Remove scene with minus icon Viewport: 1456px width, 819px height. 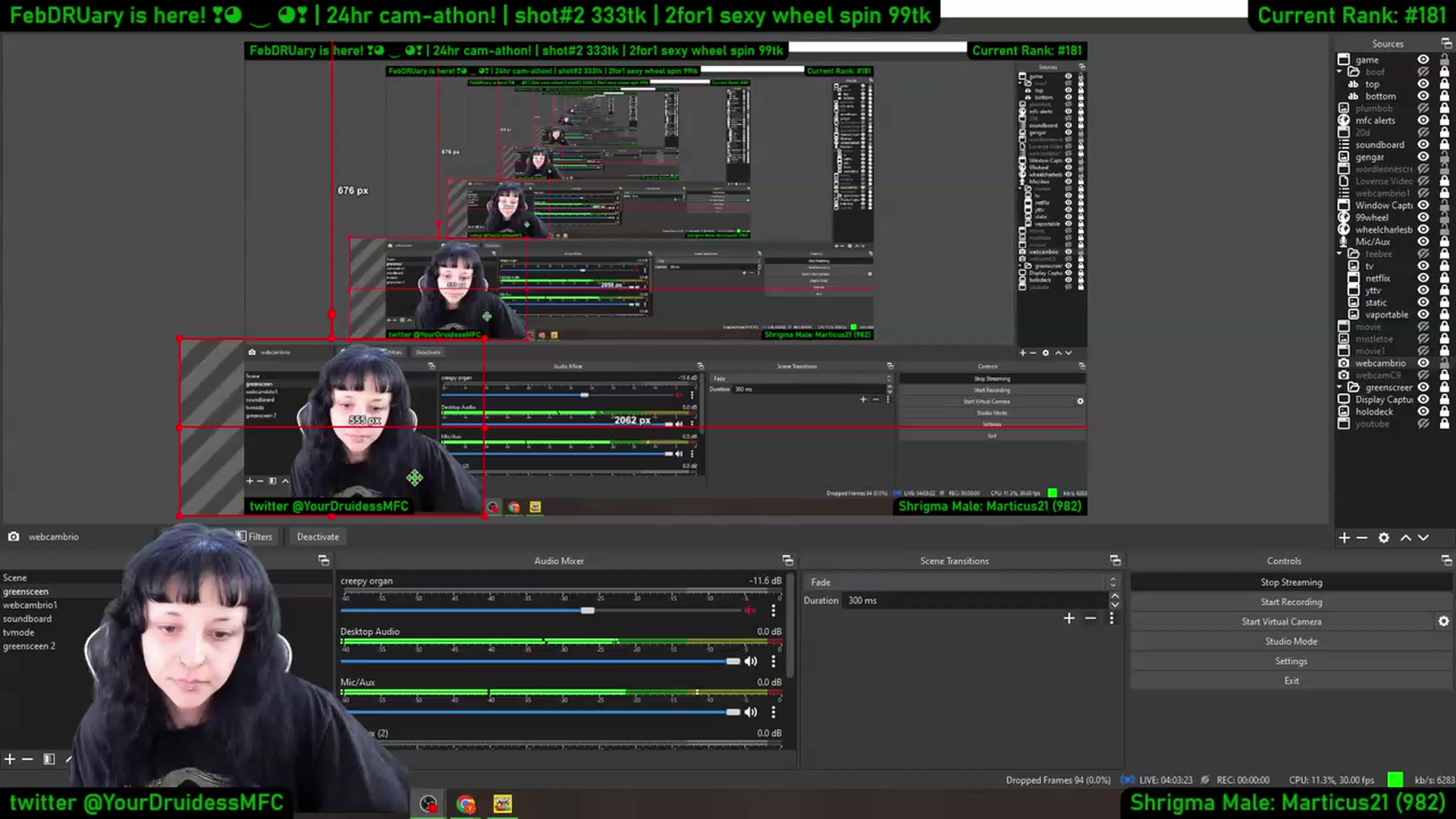tap(28, 759)
